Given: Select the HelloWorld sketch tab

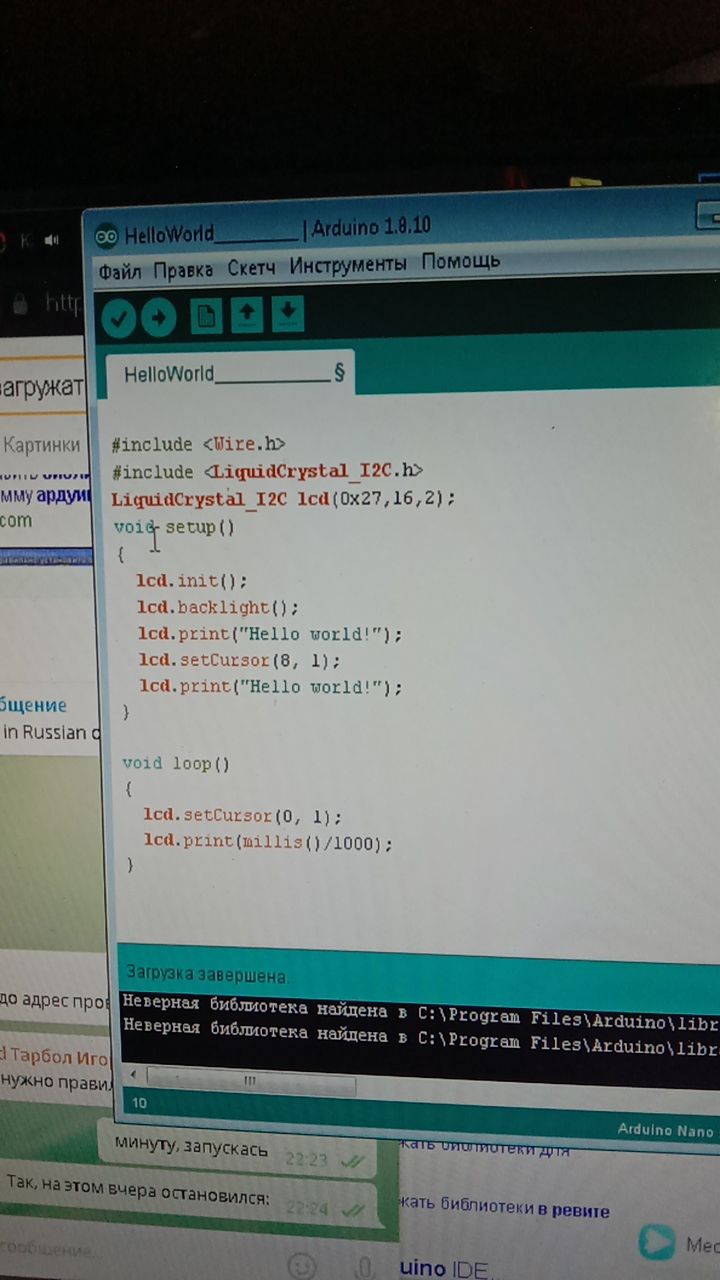Looking at the screenshot, I should click(x=233, y=374).
